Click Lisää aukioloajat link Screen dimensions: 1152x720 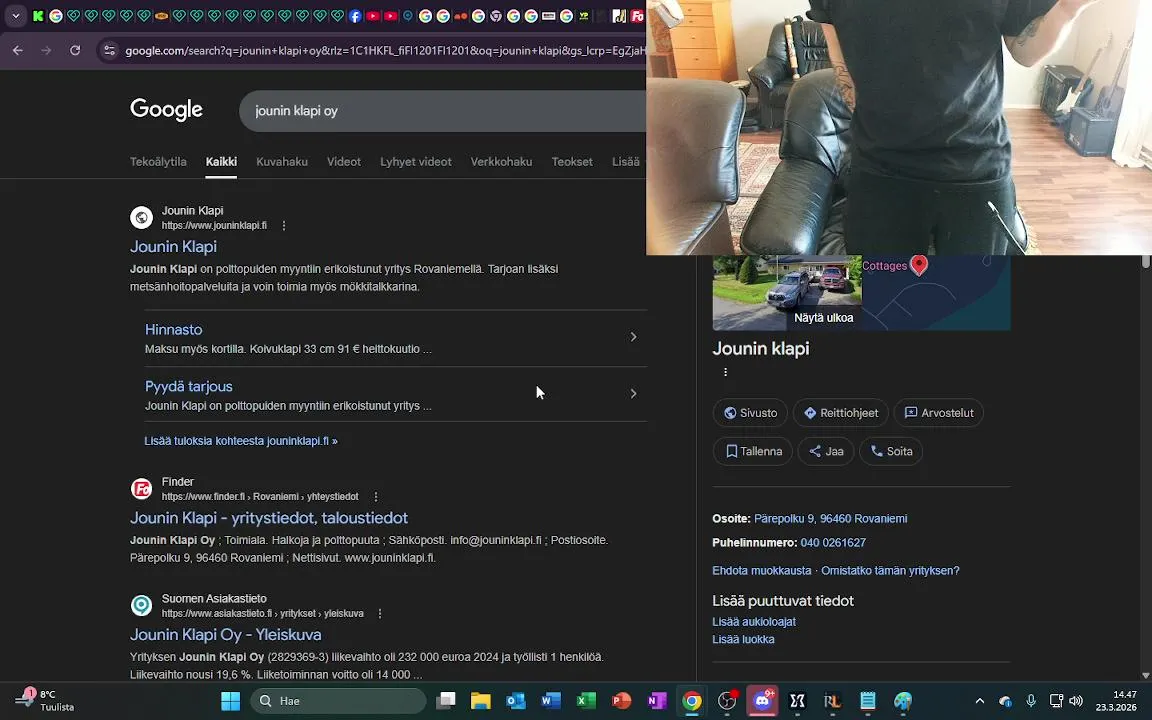[x=754, y=622]
